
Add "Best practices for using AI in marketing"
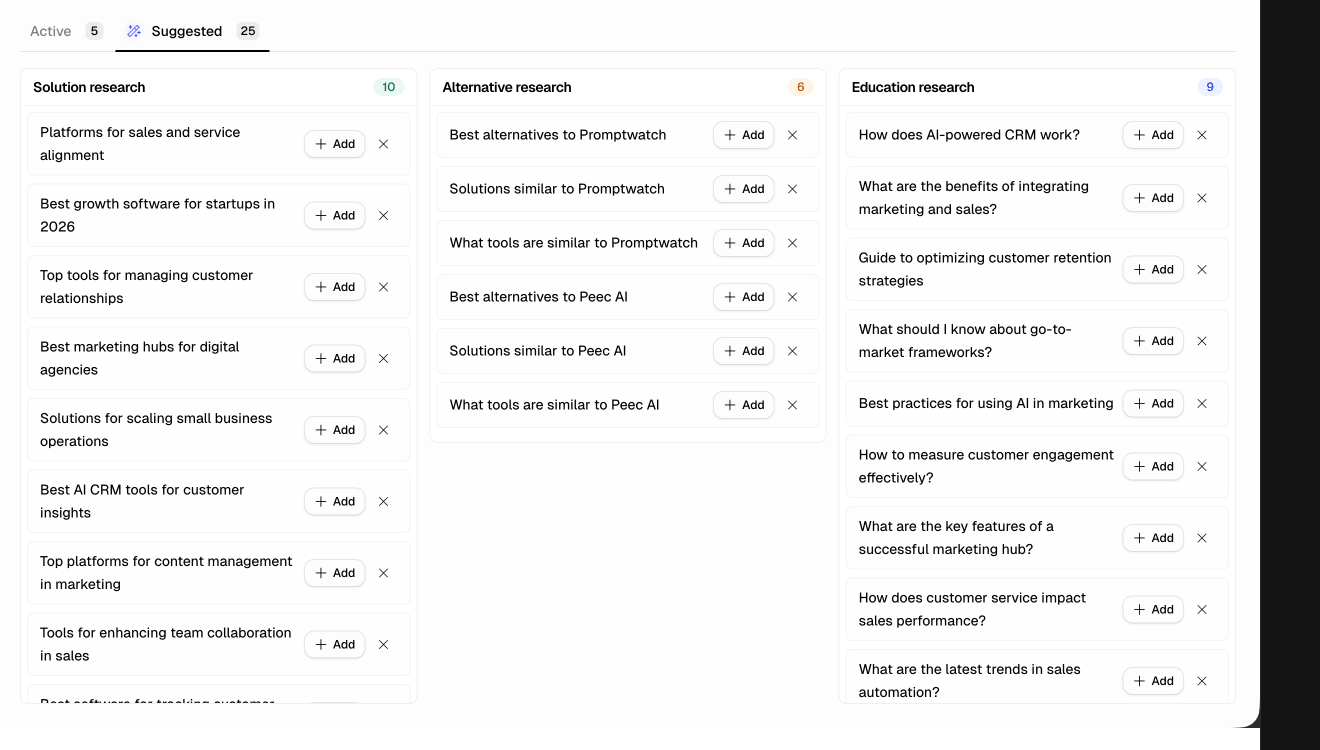[x=1152, y=403]
